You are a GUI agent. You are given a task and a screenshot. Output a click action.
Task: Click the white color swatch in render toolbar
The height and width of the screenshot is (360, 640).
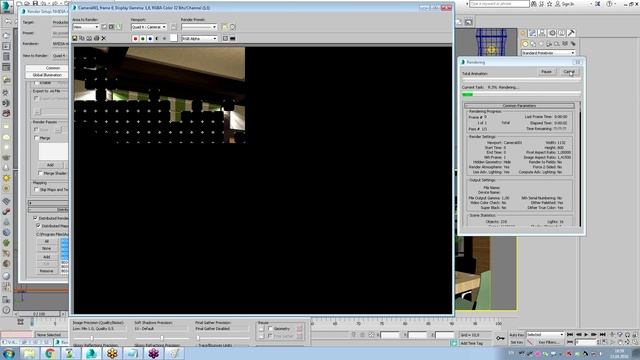tap(173, 38)
